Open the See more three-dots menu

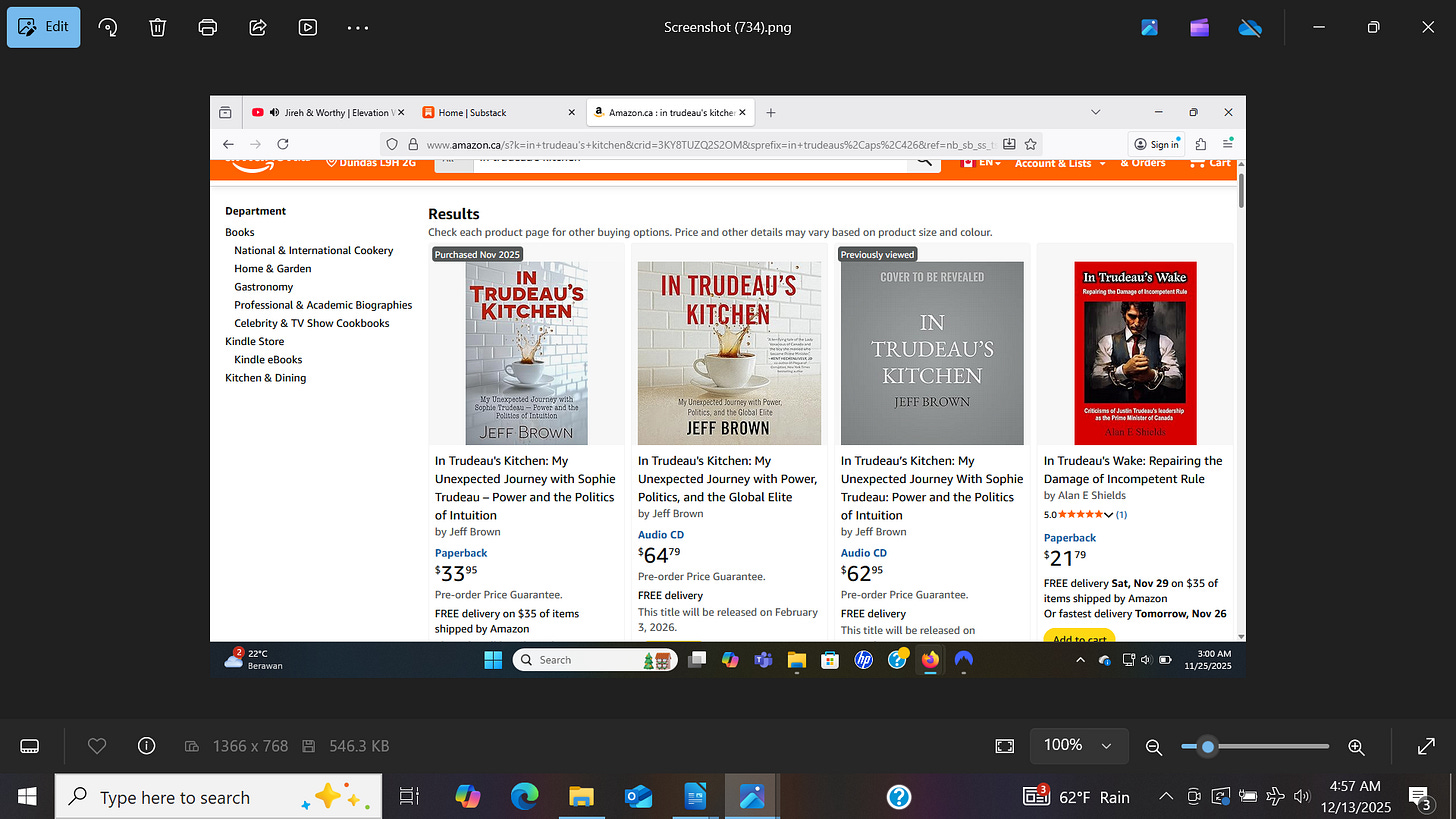pos(358,27)
